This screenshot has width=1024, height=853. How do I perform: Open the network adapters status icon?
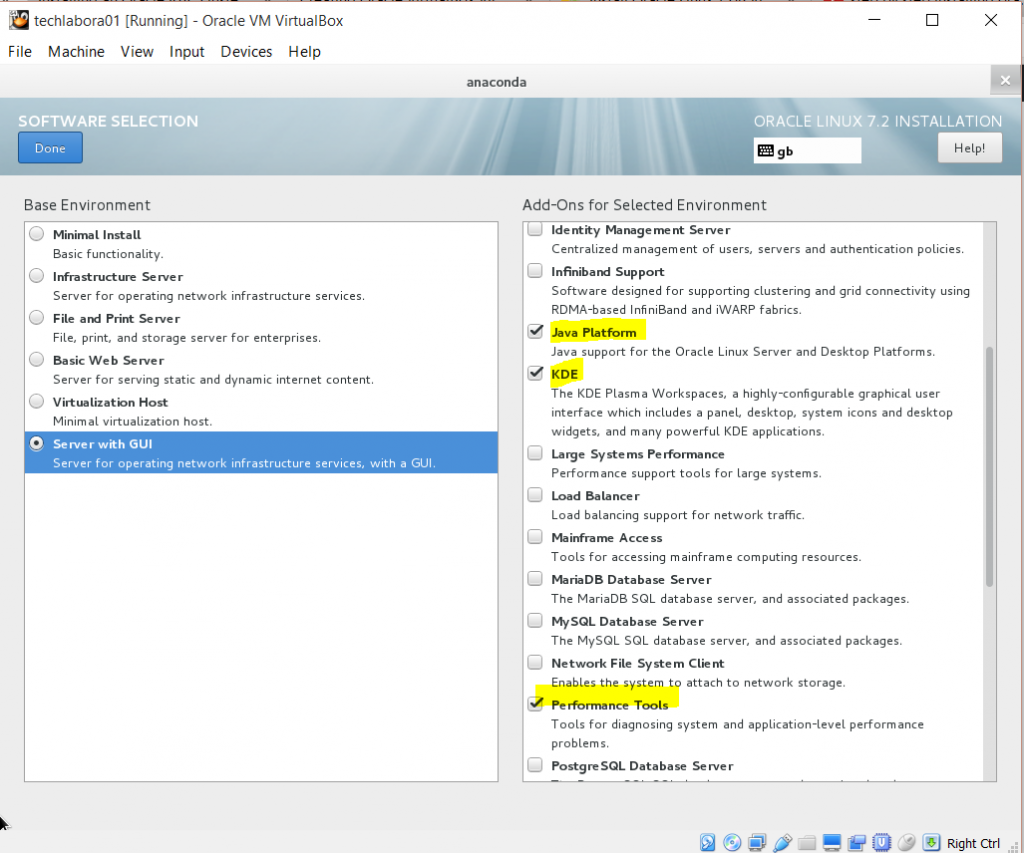(x=758, y=843)
